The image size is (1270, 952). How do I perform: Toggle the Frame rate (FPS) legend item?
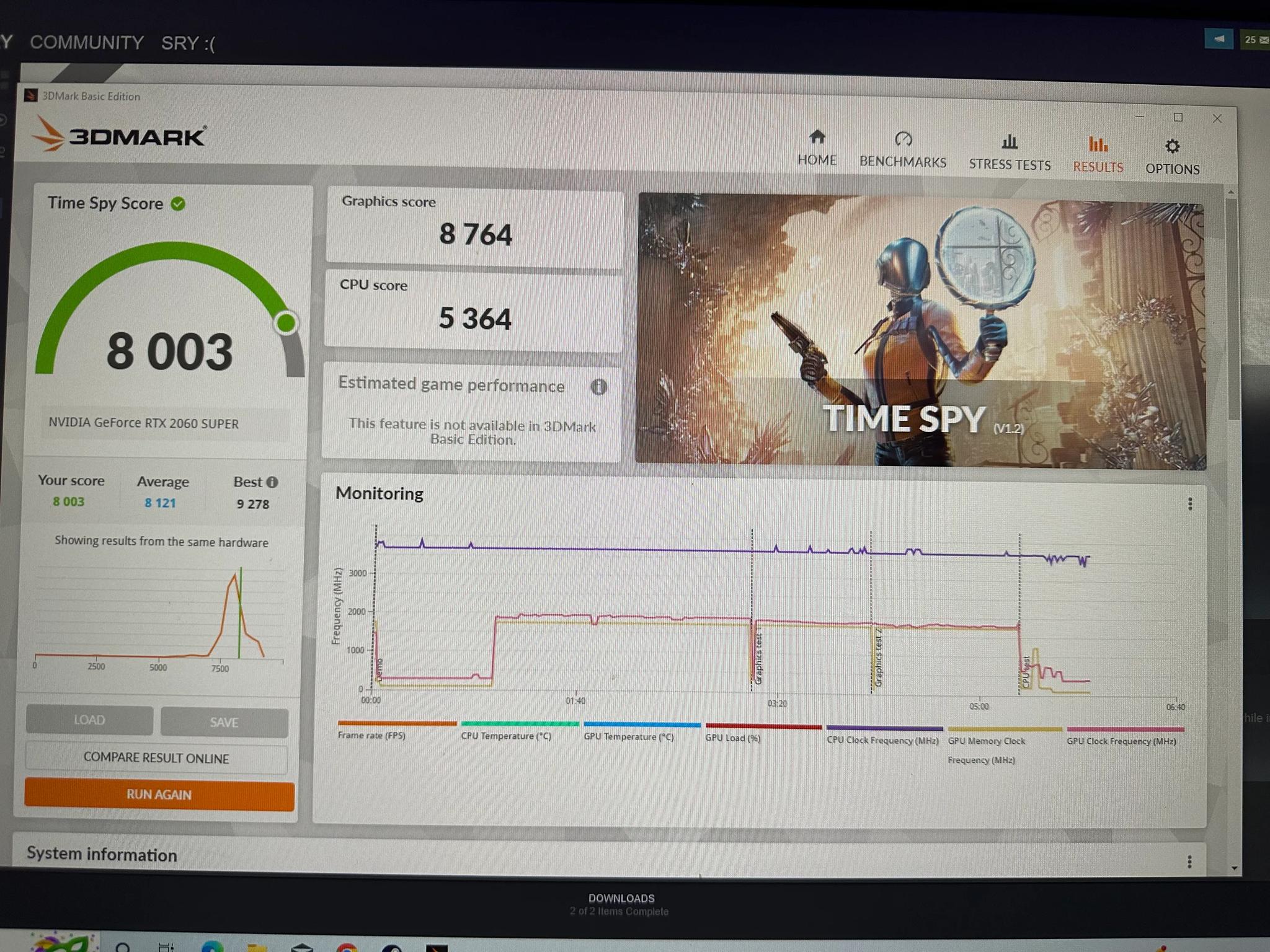pos(371,735)
